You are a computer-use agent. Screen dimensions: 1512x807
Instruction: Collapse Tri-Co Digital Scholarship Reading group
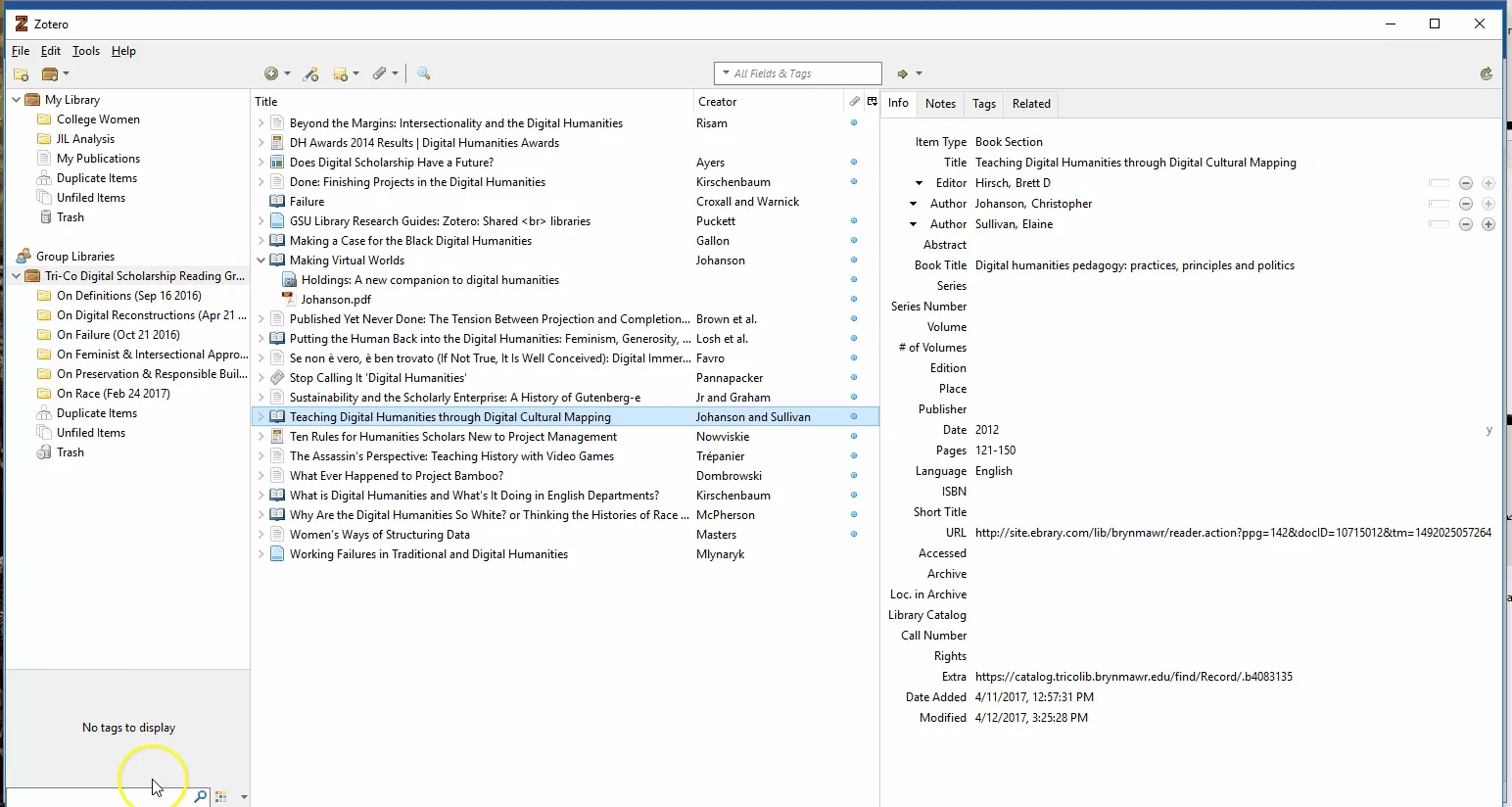click(x=16, y=276)
